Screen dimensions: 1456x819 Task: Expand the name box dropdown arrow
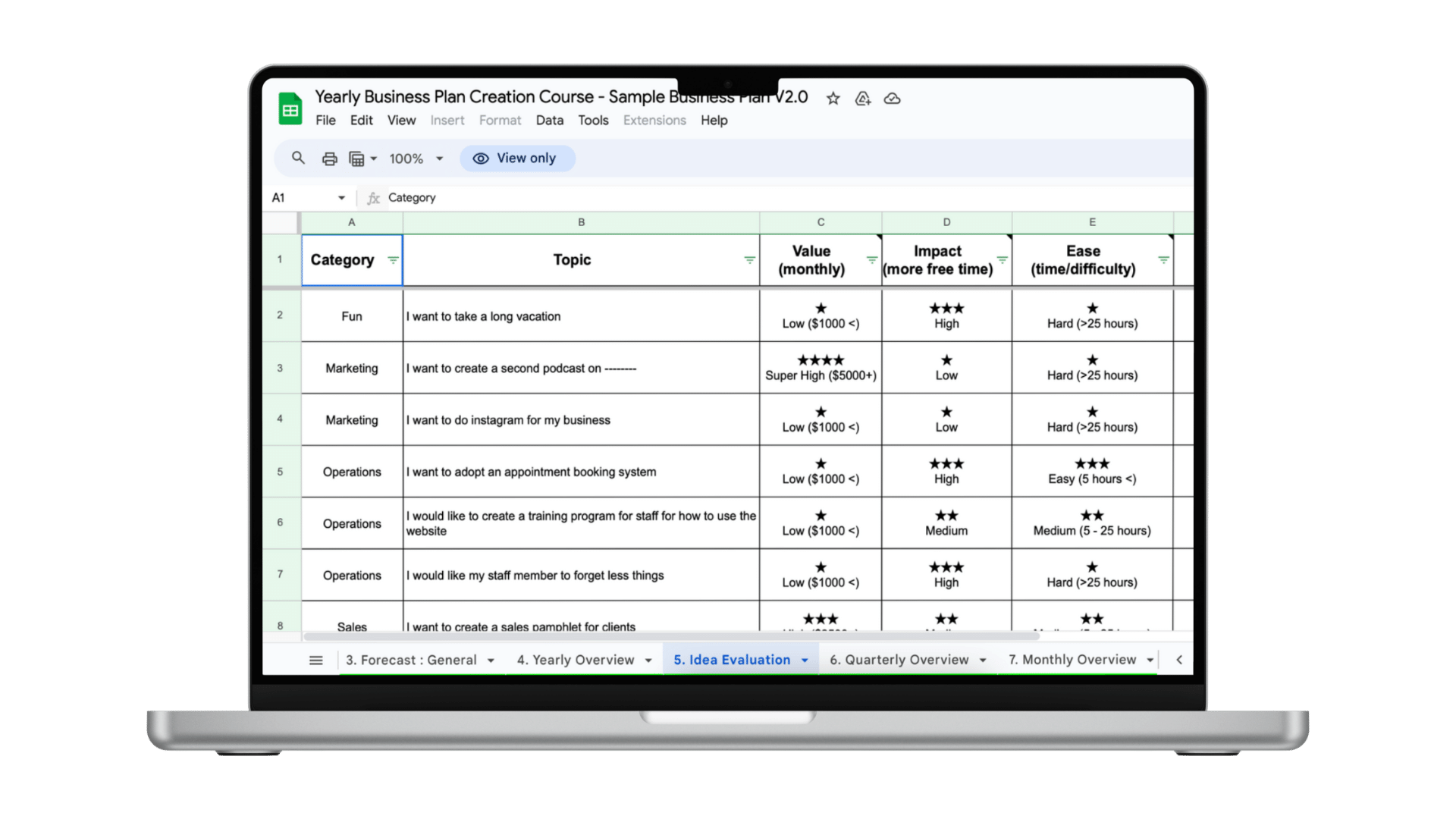[341, 198]
